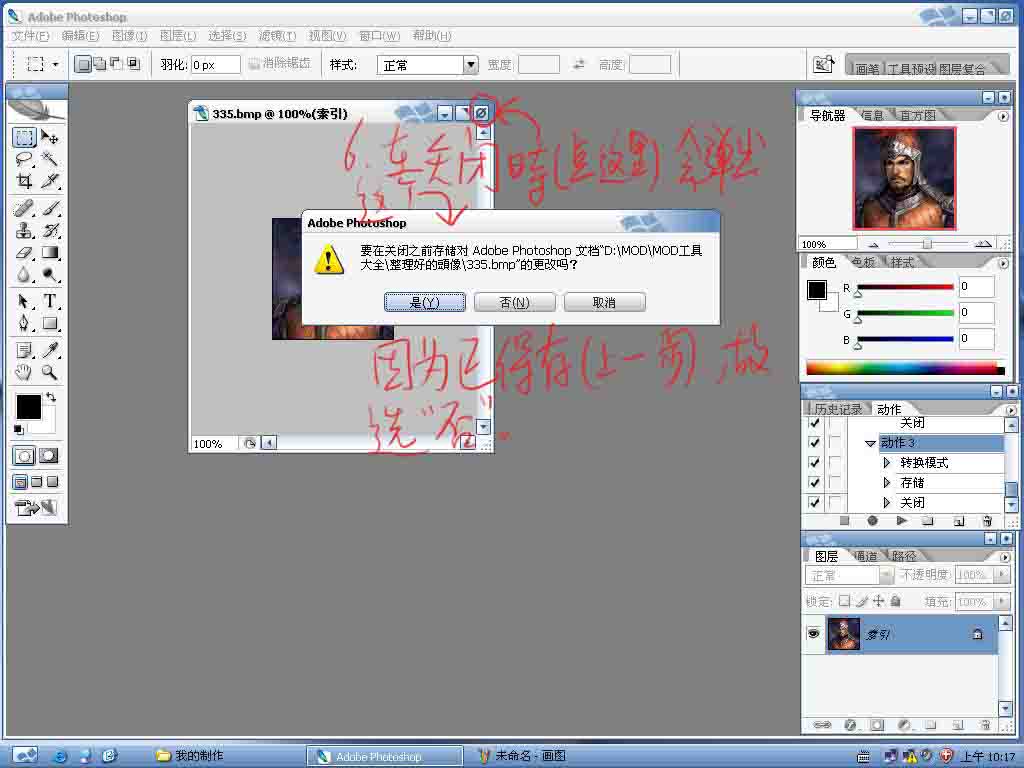Select the Magic Wand tool
Viewport: 1024px width, 768px height.
(49, 160)
